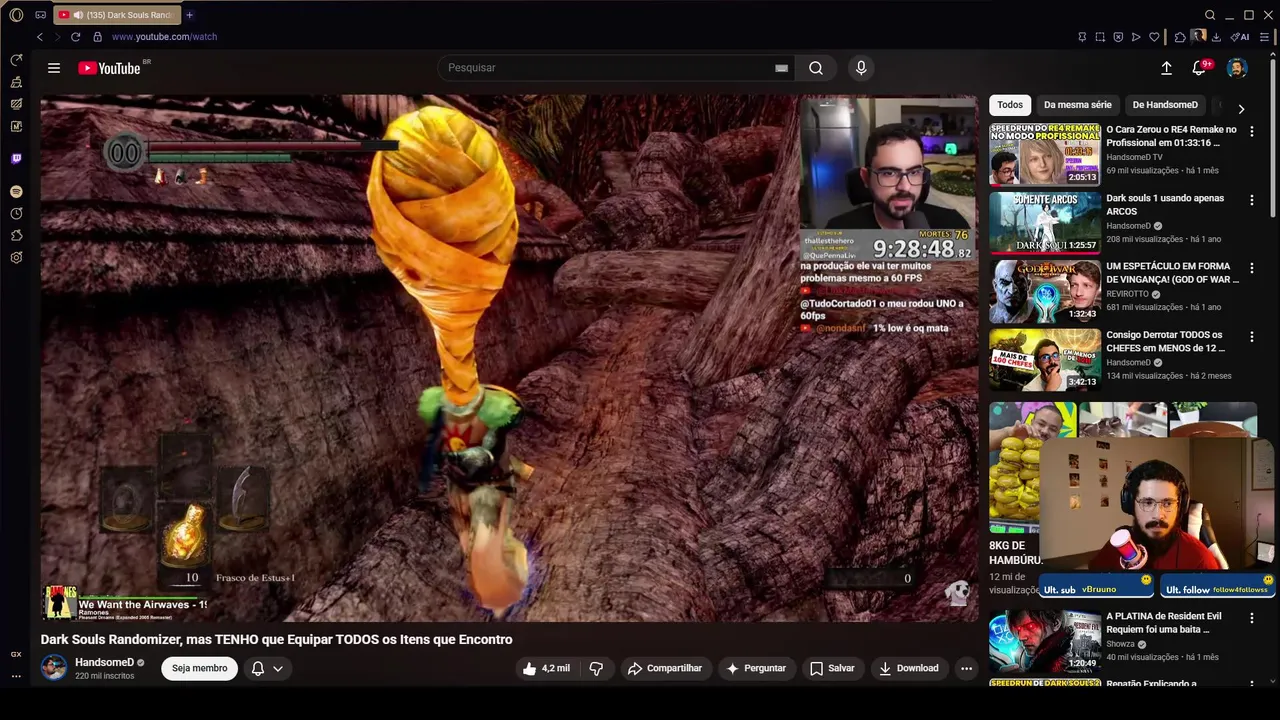Toggle the channel notification bell
Screen dimensions: 1280x720
(258, 668)
